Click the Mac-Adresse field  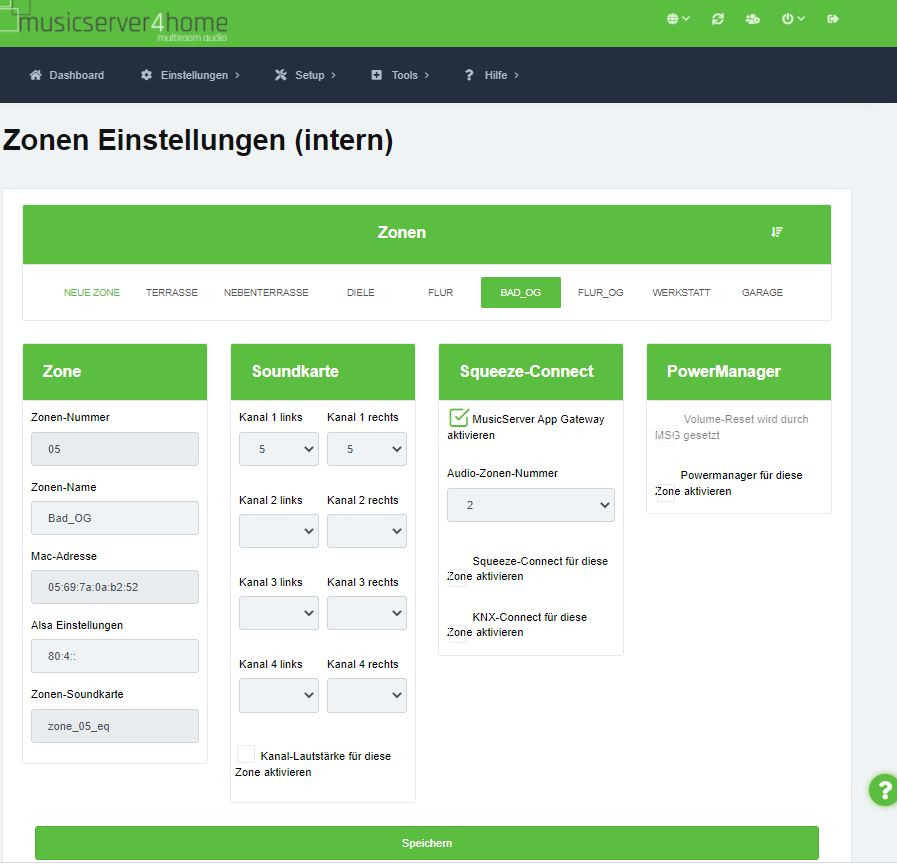(115, 587)
